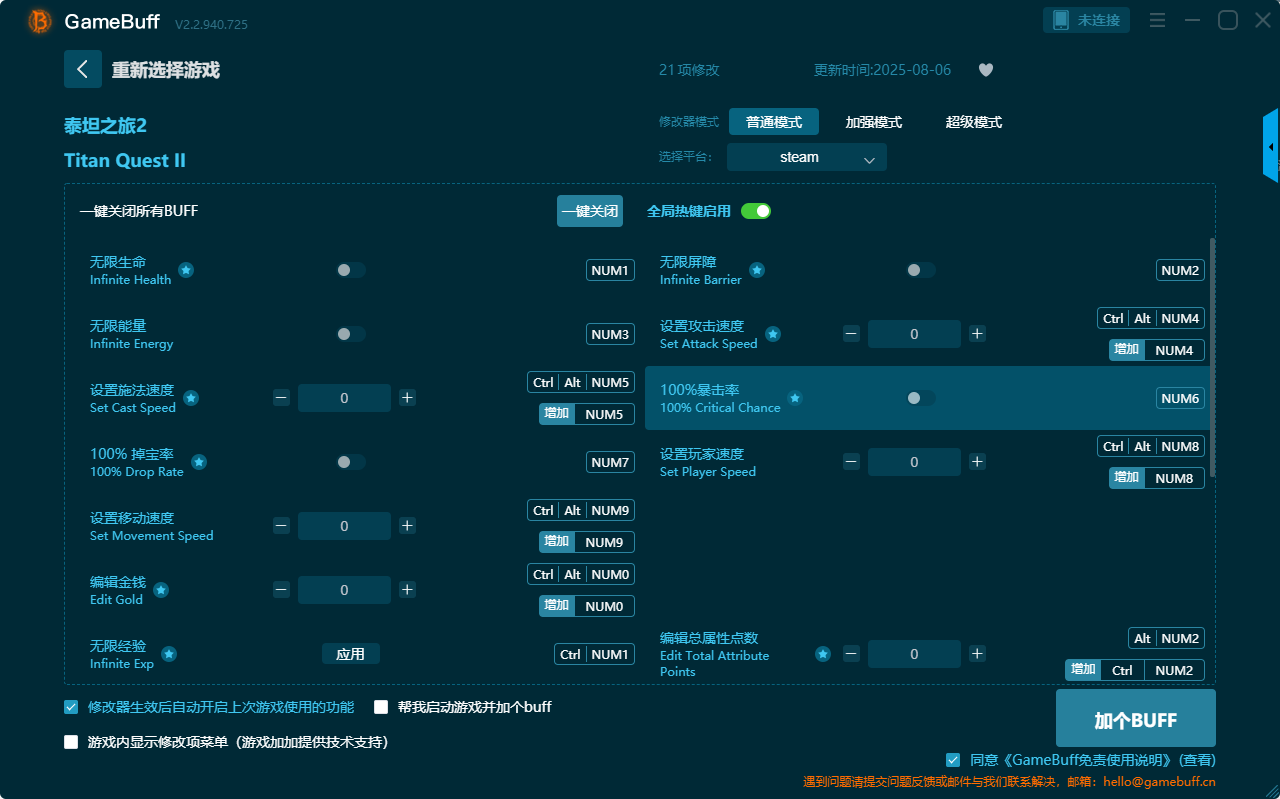1280x799 pixels.
Task: Open the hamburger menu in the title bar
Action: click(x=1157, y=20)
